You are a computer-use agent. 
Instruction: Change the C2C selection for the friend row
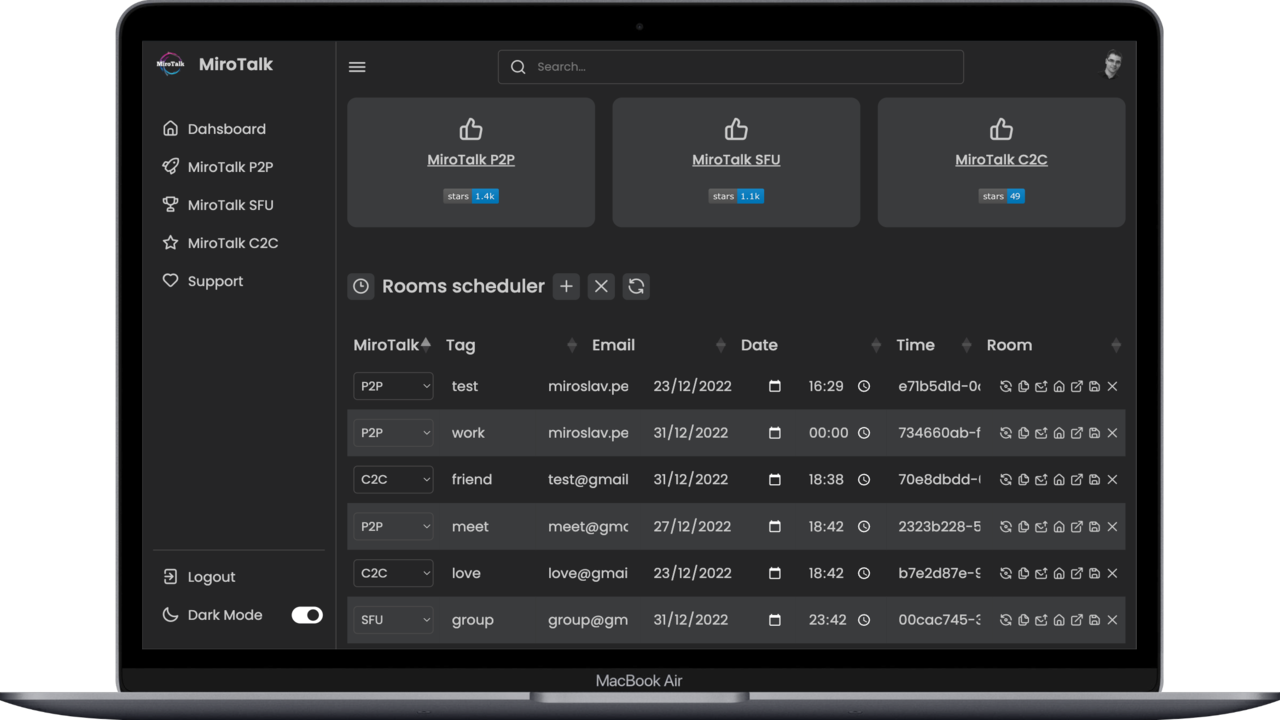pos(393,479)
